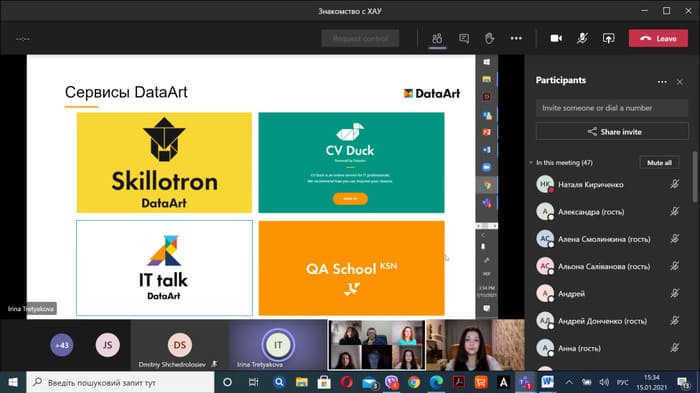Select the Dmitriy Shchedrolosiev DS tile
Viewport: 700px width, 393px height.
(179, 345)
